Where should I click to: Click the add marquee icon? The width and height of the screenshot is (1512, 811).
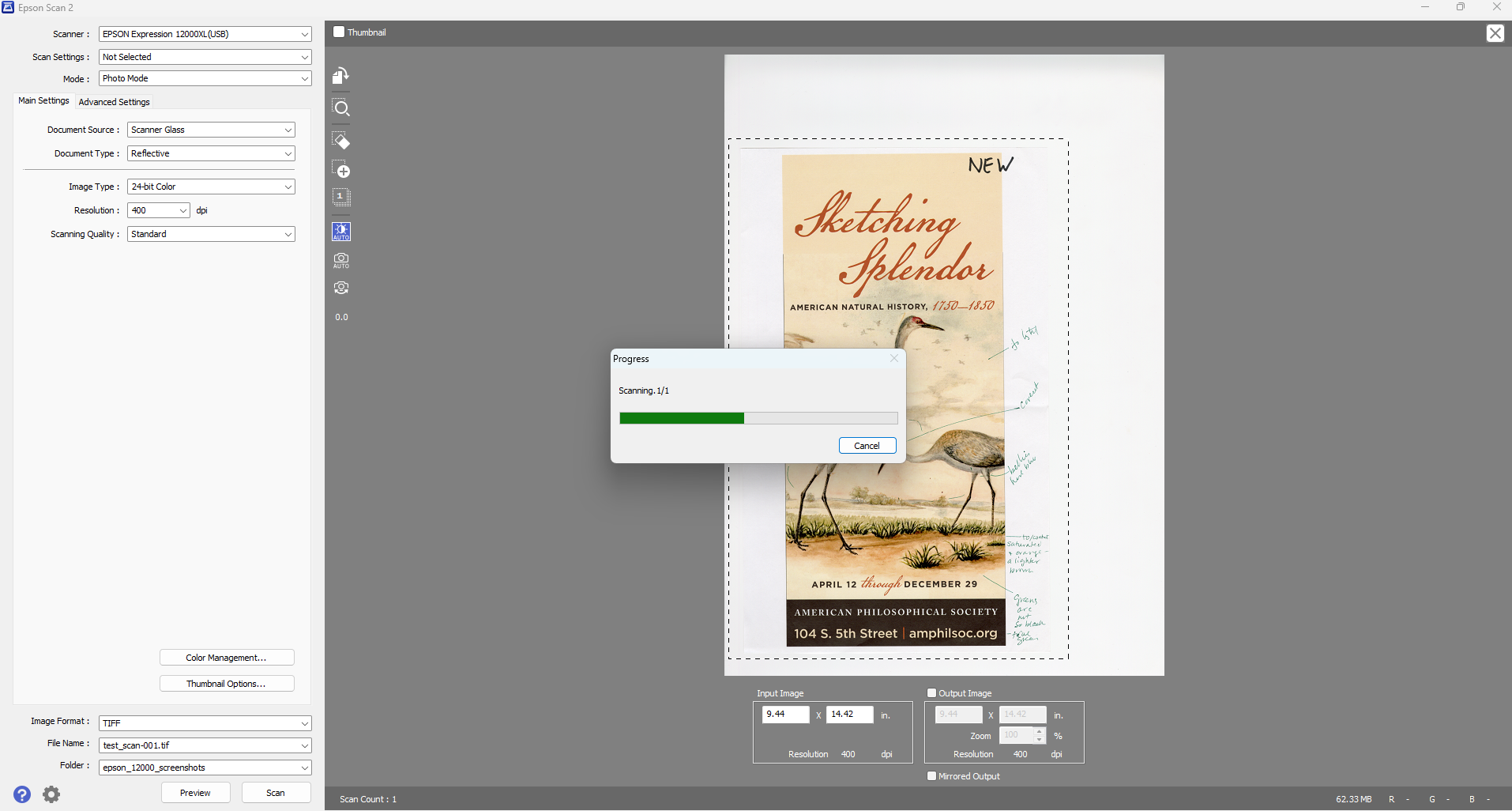point(341,170)
